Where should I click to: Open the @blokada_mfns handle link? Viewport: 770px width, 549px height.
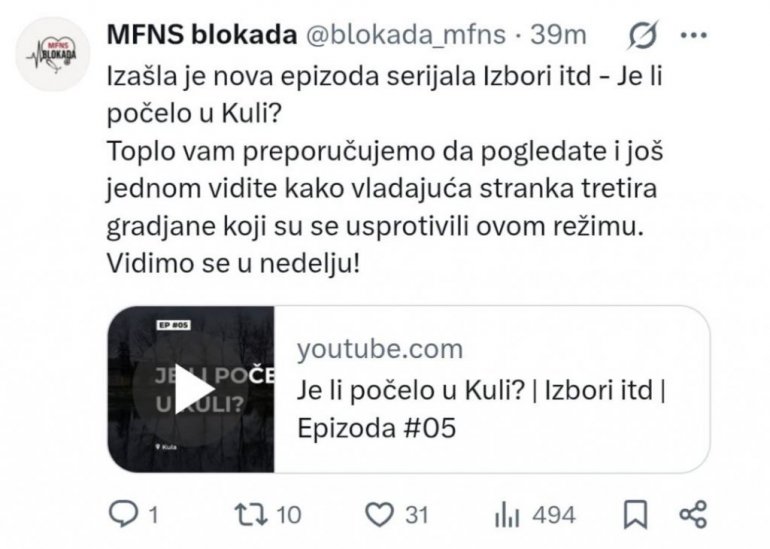coord(406,35)
